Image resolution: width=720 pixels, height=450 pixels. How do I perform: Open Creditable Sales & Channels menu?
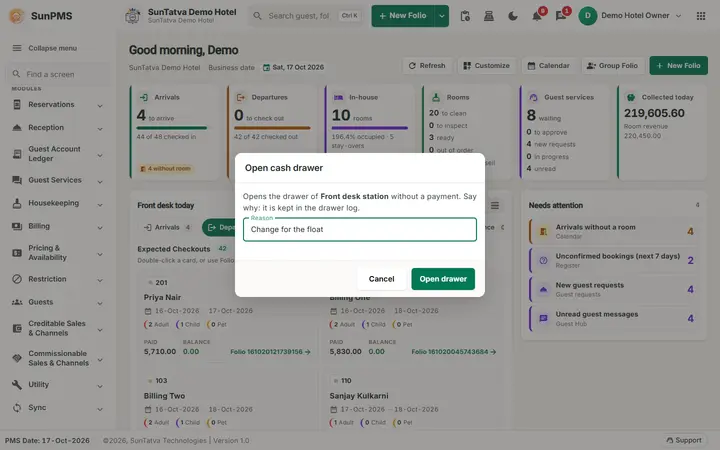point(57,328)
